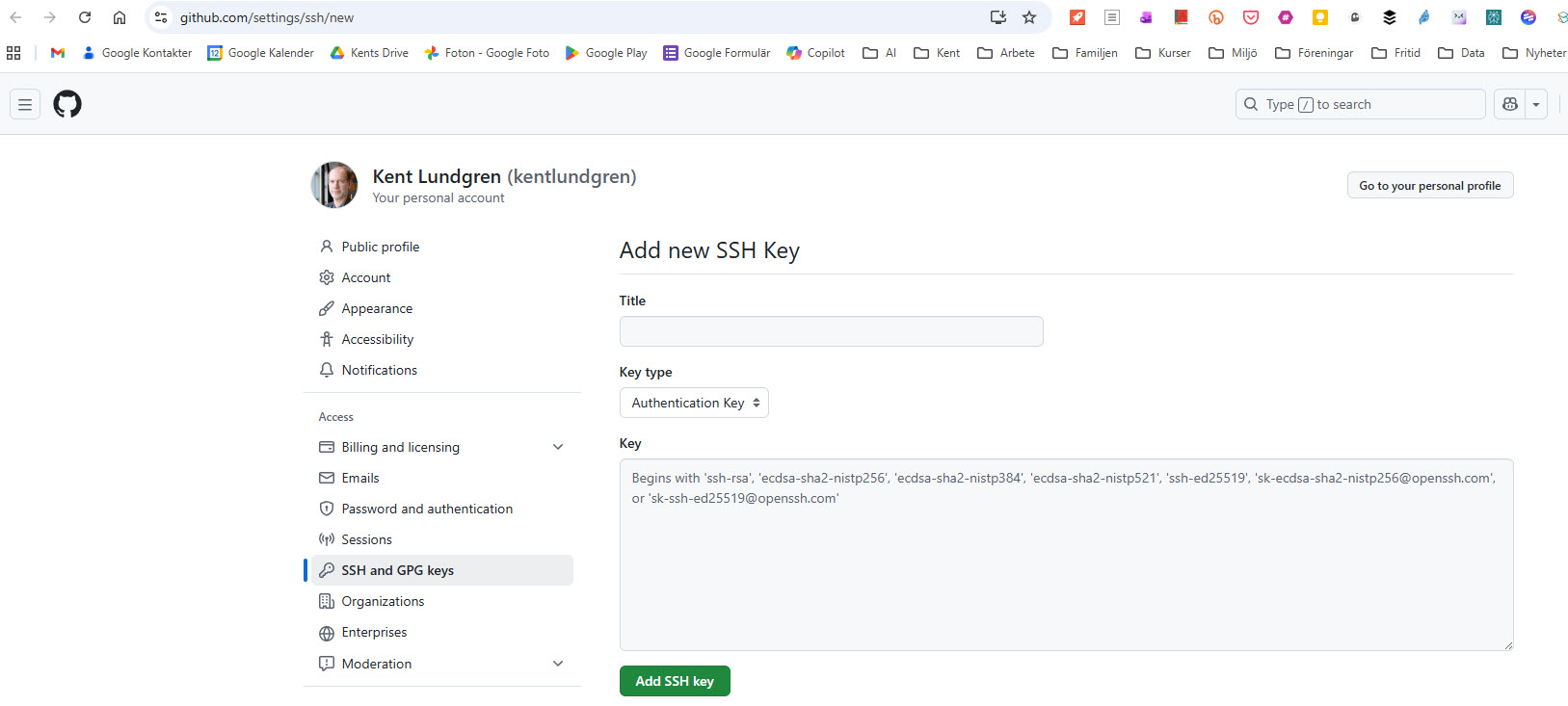Open Gmail bookmark icon

tap(58, 53)
